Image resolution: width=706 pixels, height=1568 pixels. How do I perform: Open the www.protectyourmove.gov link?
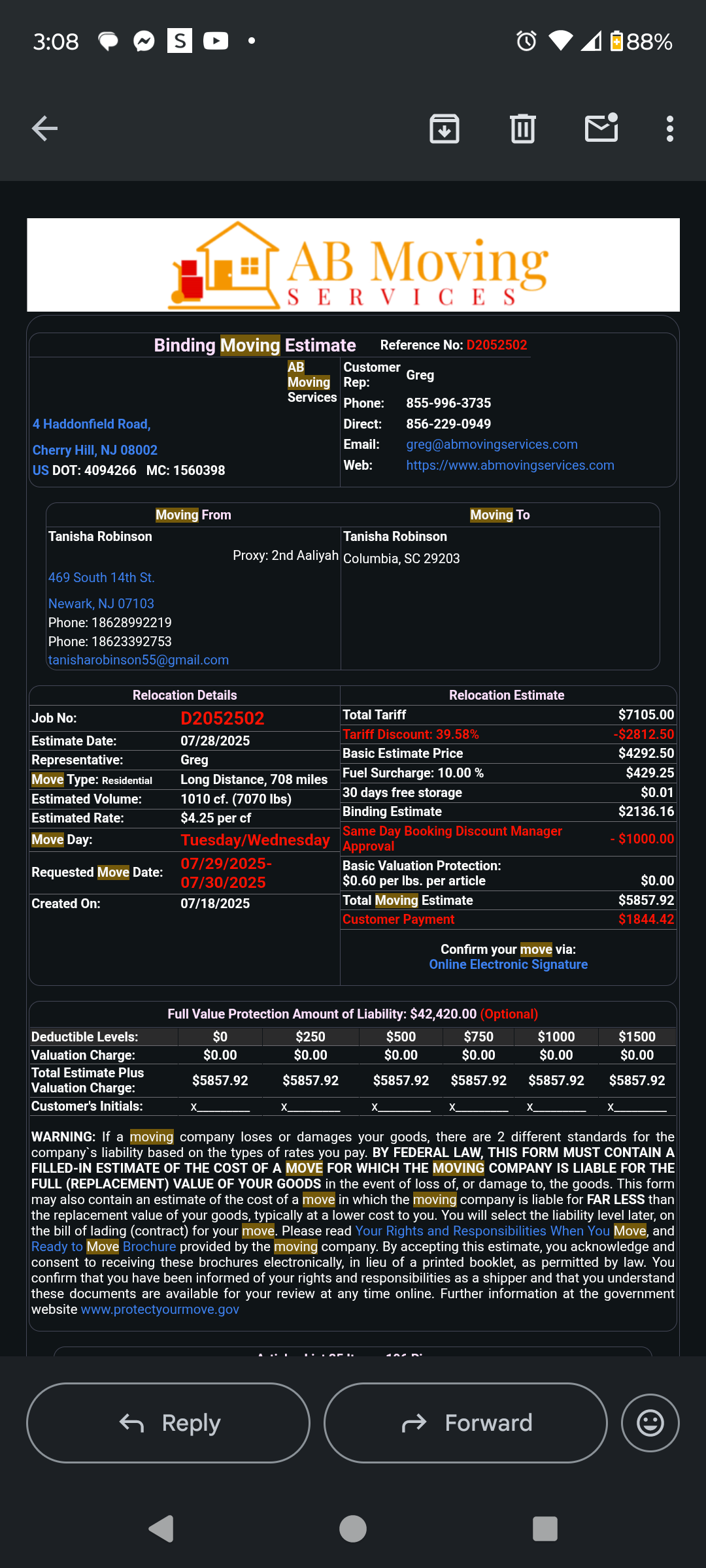tap(160, 1309)
